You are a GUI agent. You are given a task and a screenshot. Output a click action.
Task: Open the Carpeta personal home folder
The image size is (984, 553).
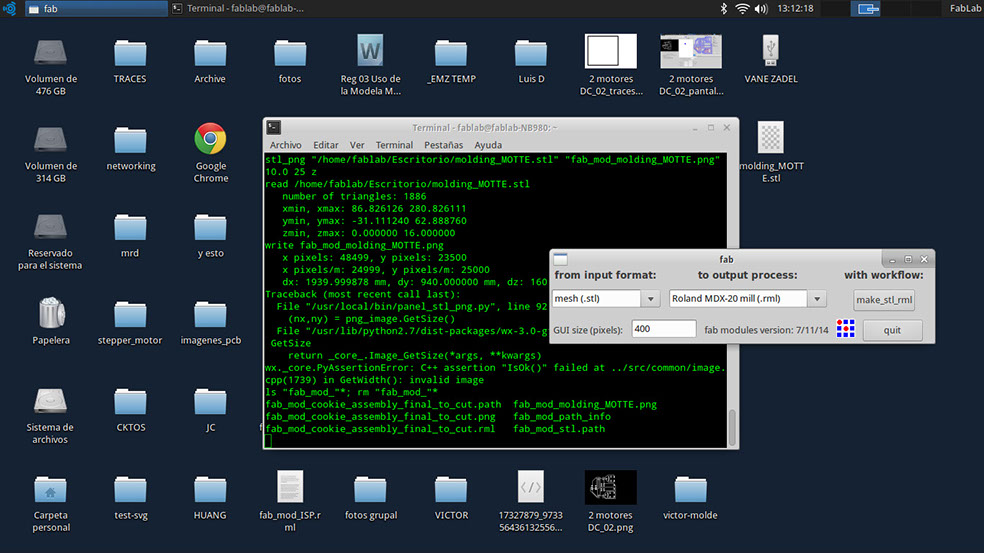(x=50, y=490)
